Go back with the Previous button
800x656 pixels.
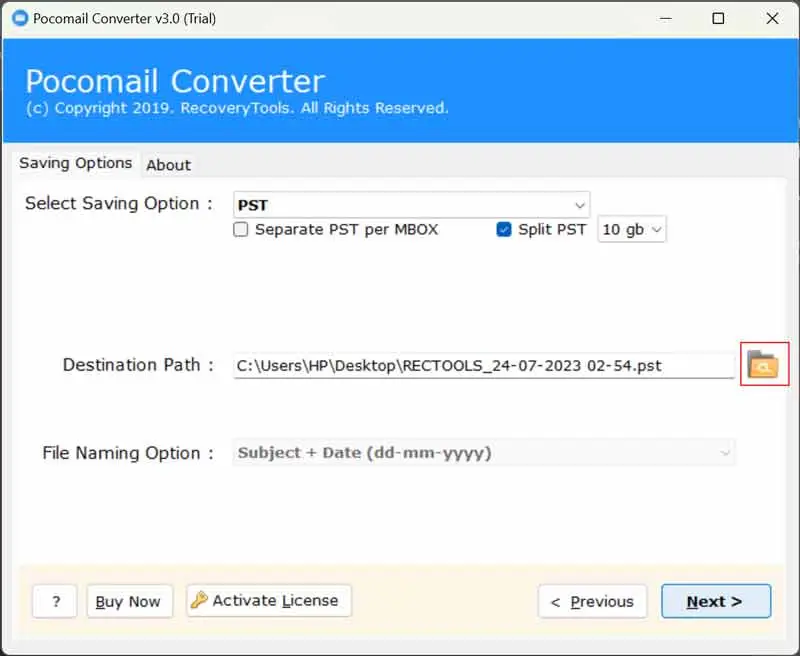pyautogui.click(x=592, y=601)
